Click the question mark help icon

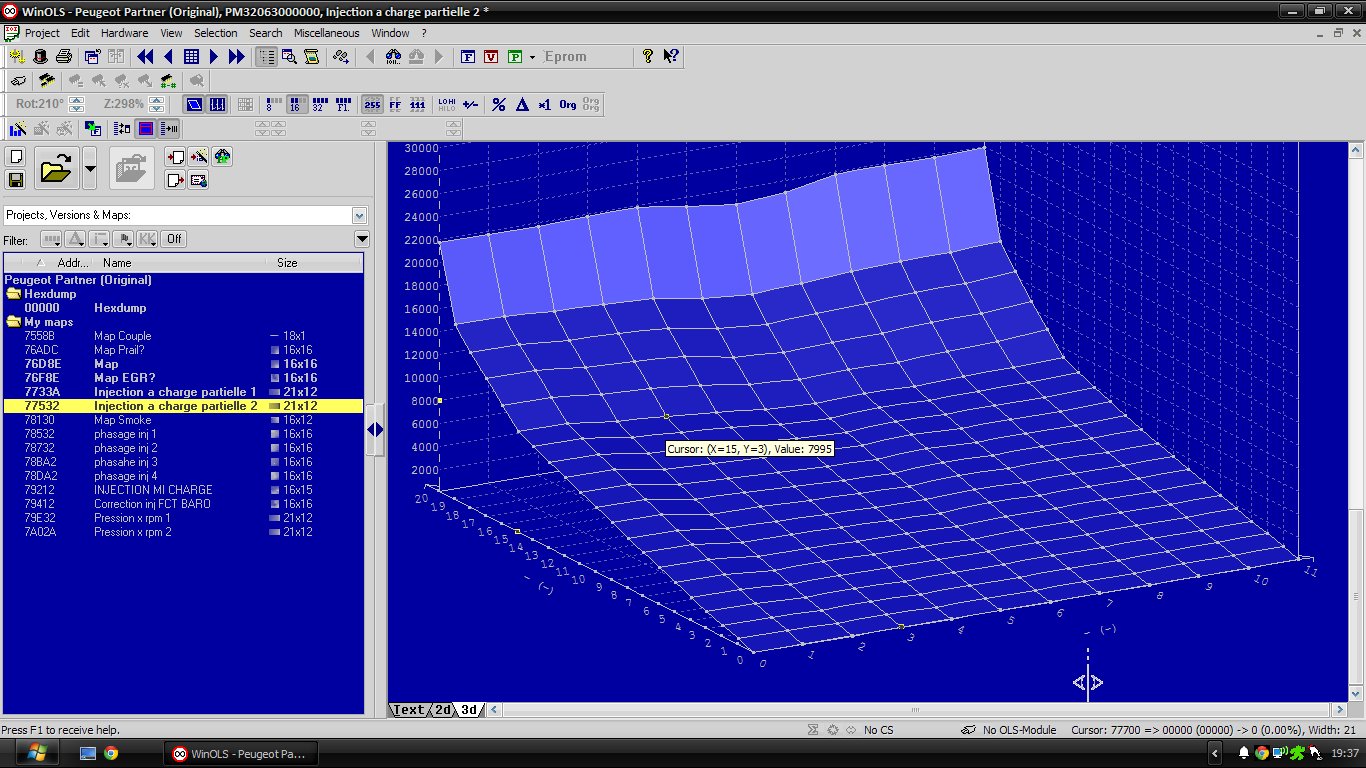(648, 57)
